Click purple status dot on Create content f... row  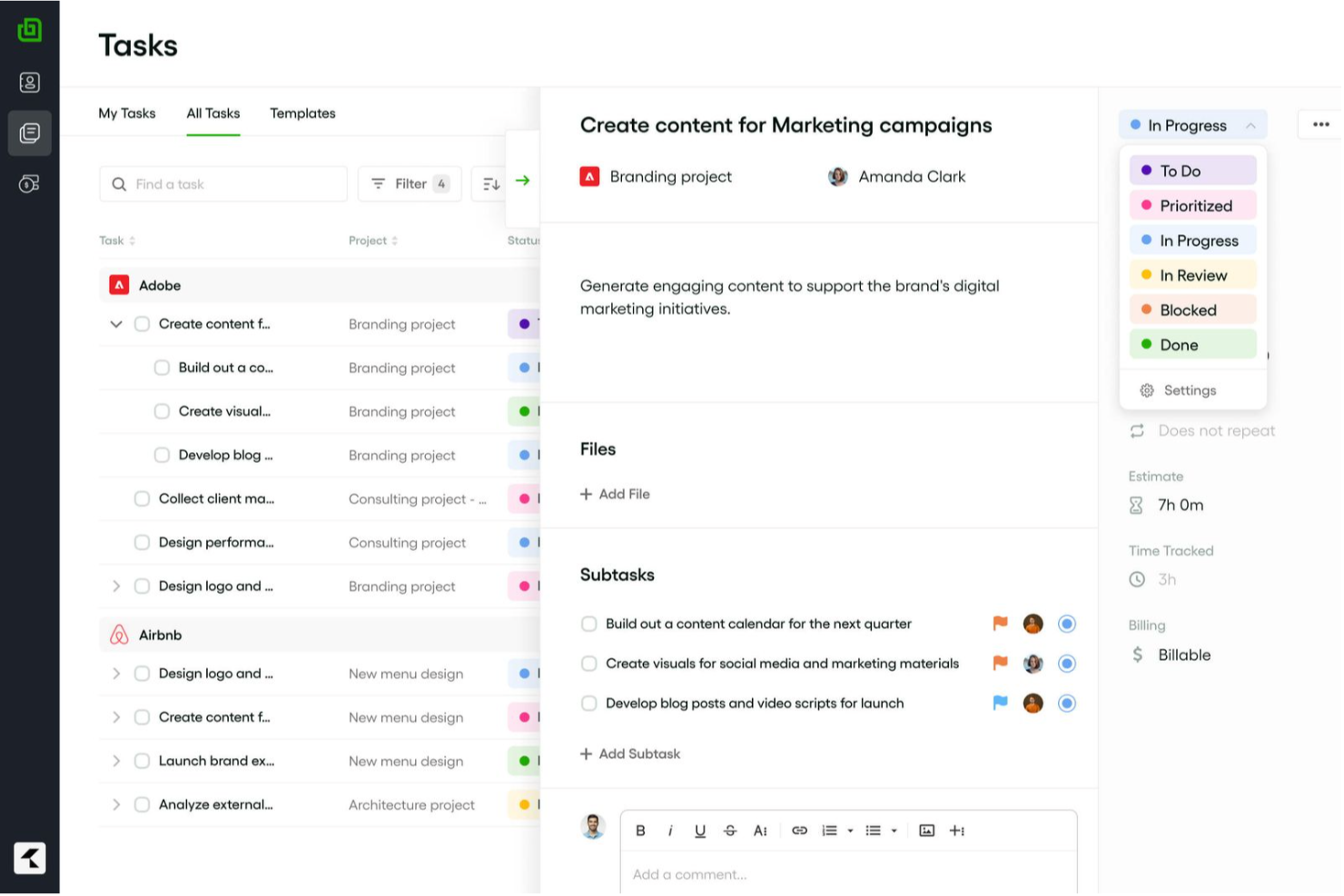coord(524,324)
